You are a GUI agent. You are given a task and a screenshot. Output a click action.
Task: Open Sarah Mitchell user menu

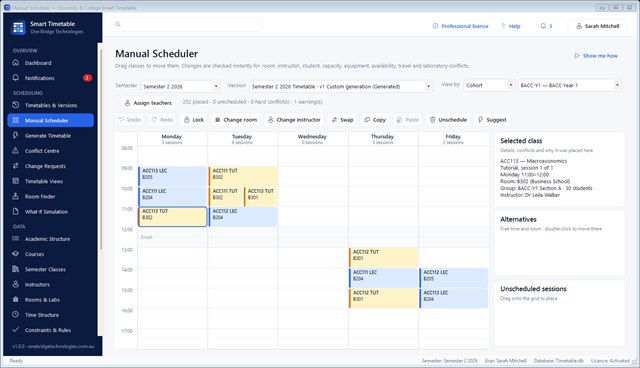[x=598, y=26]
